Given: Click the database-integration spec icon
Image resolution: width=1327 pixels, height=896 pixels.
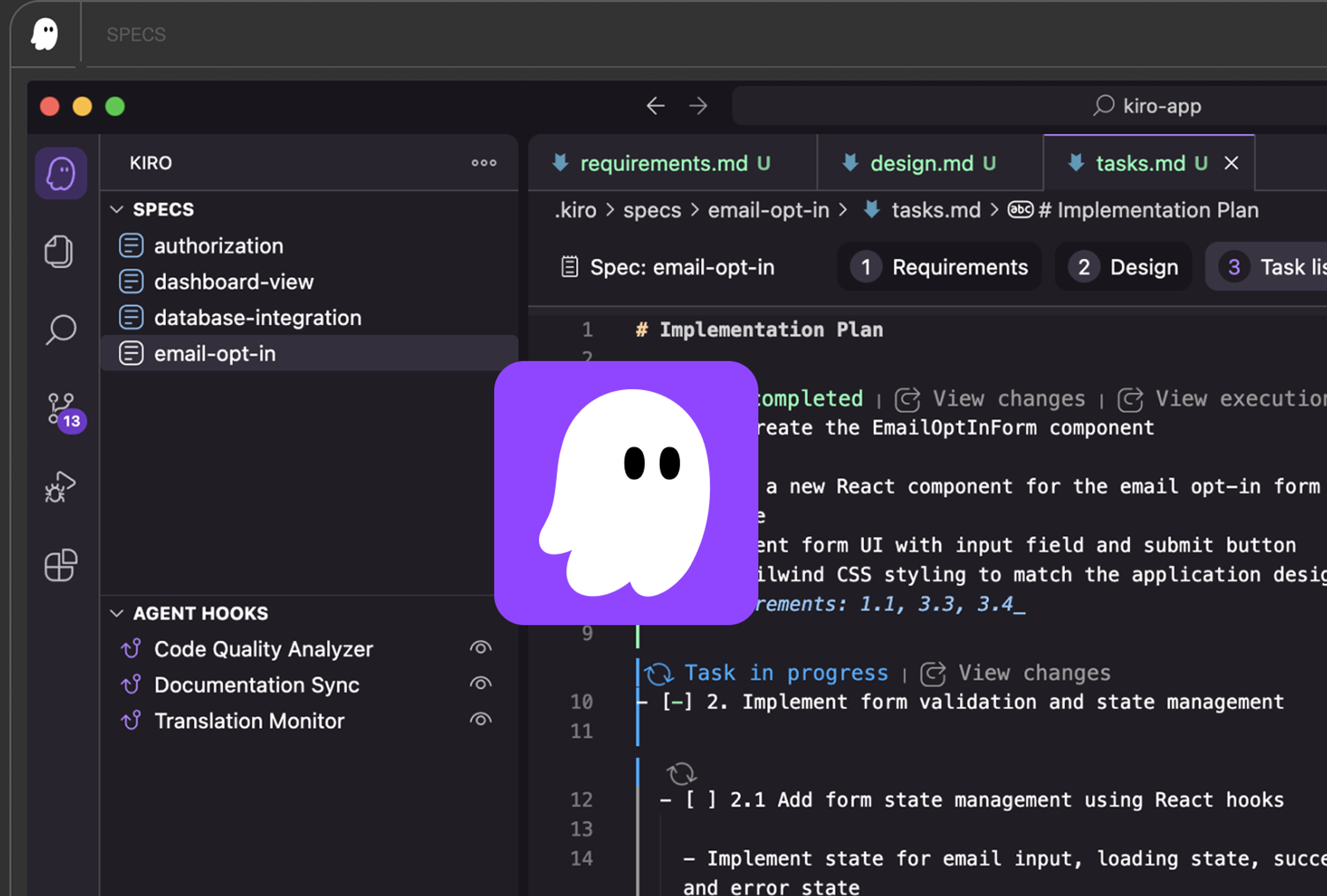Looking at the screenshot, I should coord(131,318).
